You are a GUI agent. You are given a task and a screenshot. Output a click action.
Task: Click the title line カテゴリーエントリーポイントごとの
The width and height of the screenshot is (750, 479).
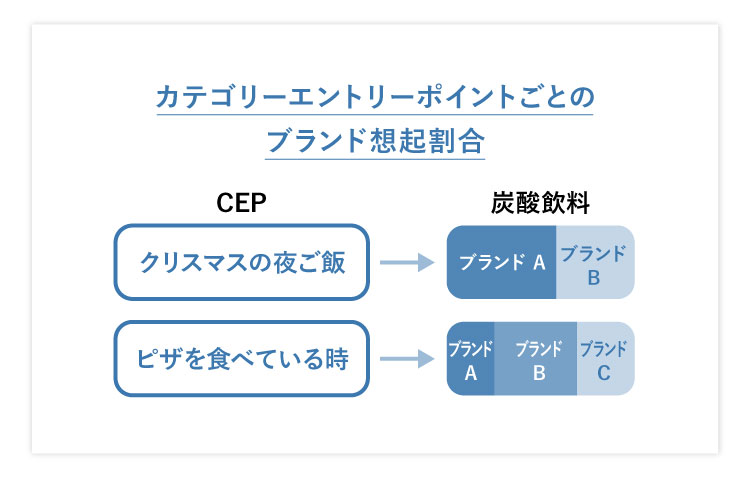tap(375, 97)
